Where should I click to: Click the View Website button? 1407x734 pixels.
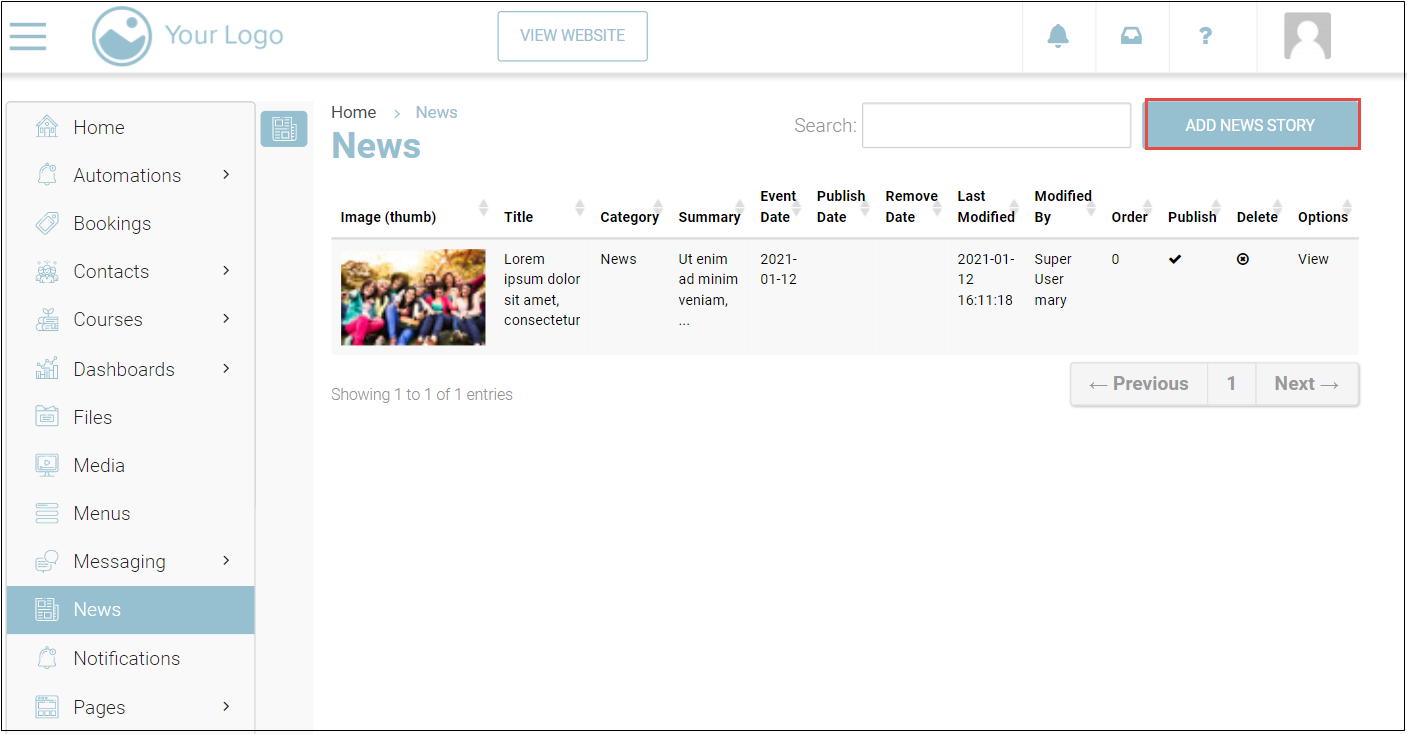(x=572, y=36)
